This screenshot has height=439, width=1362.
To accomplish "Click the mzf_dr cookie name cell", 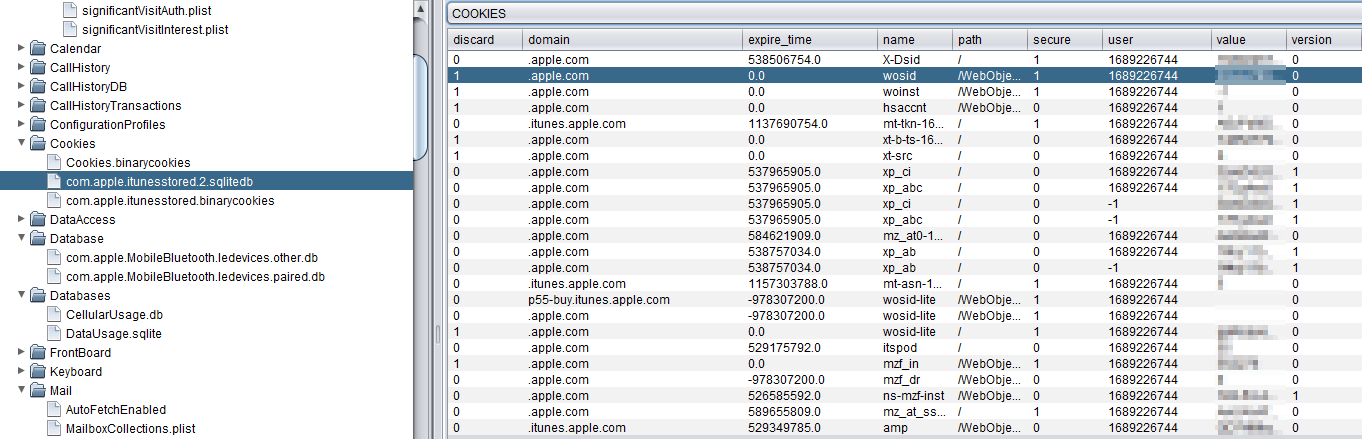I will point(915,379).
